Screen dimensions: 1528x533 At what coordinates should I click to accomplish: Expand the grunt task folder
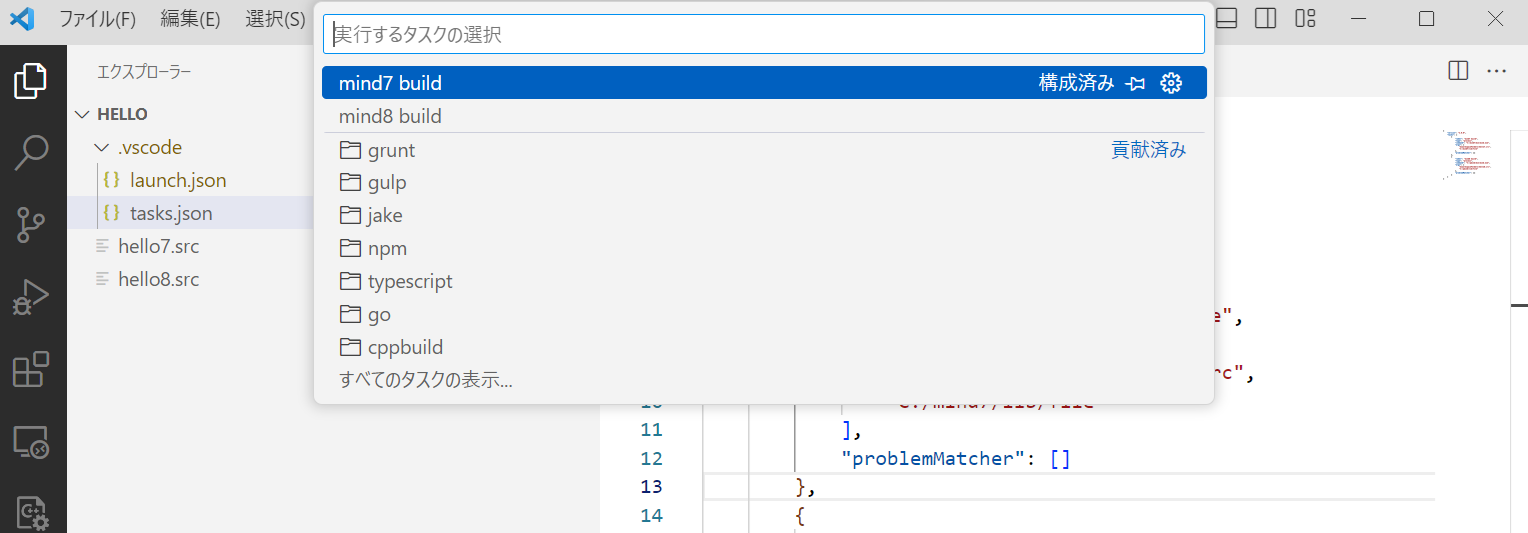(x=764, y=150)
